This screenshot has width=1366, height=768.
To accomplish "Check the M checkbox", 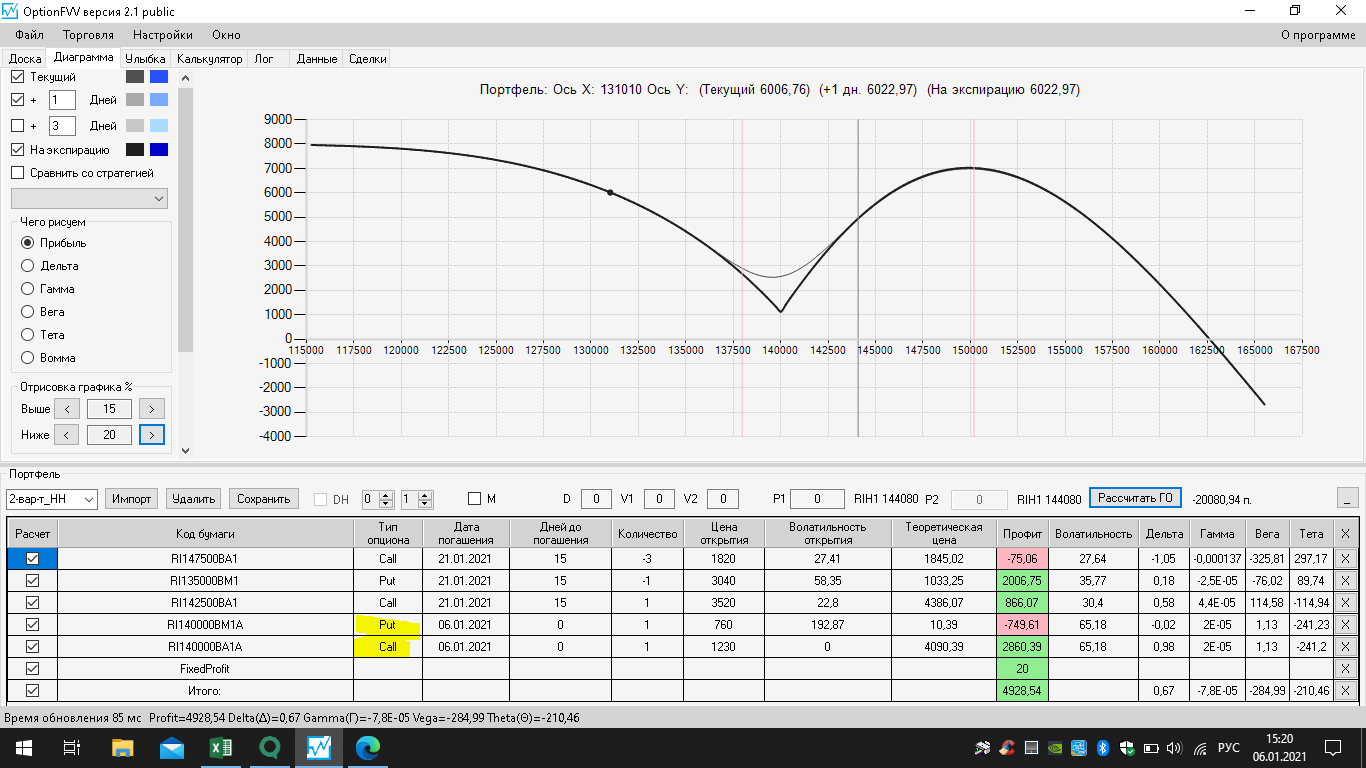I will [x=475, y=499].
